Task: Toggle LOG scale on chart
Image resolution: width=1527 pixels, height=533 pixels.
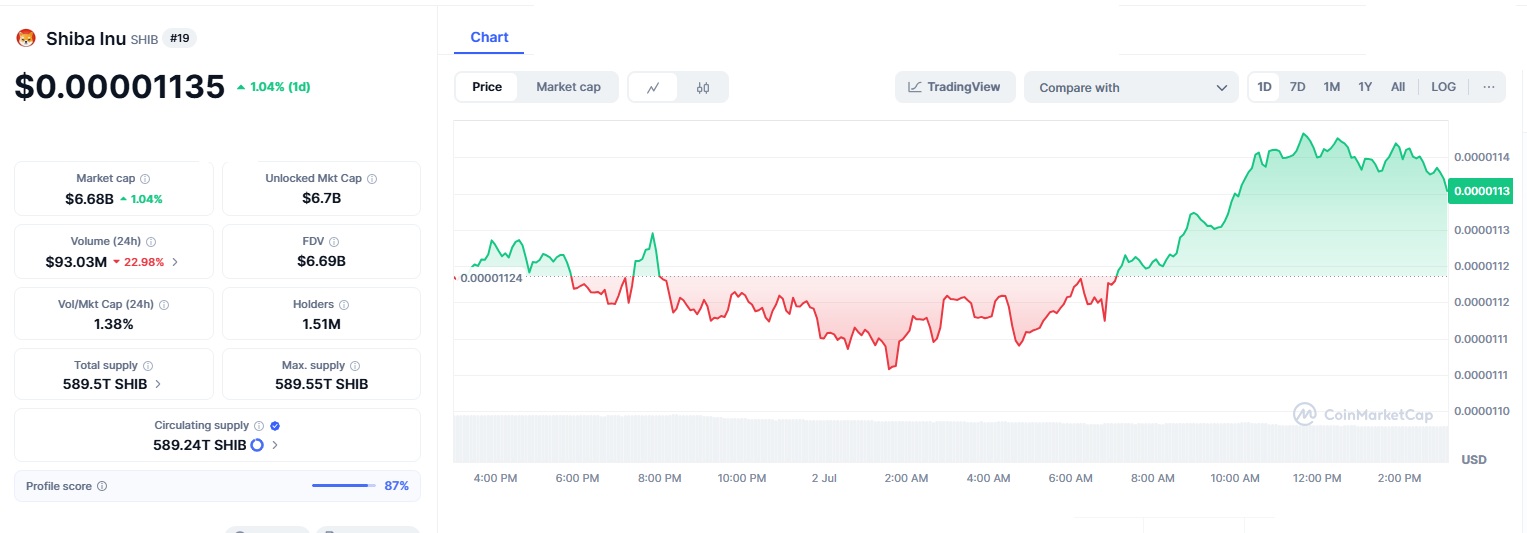Action: coord(1443,87)
